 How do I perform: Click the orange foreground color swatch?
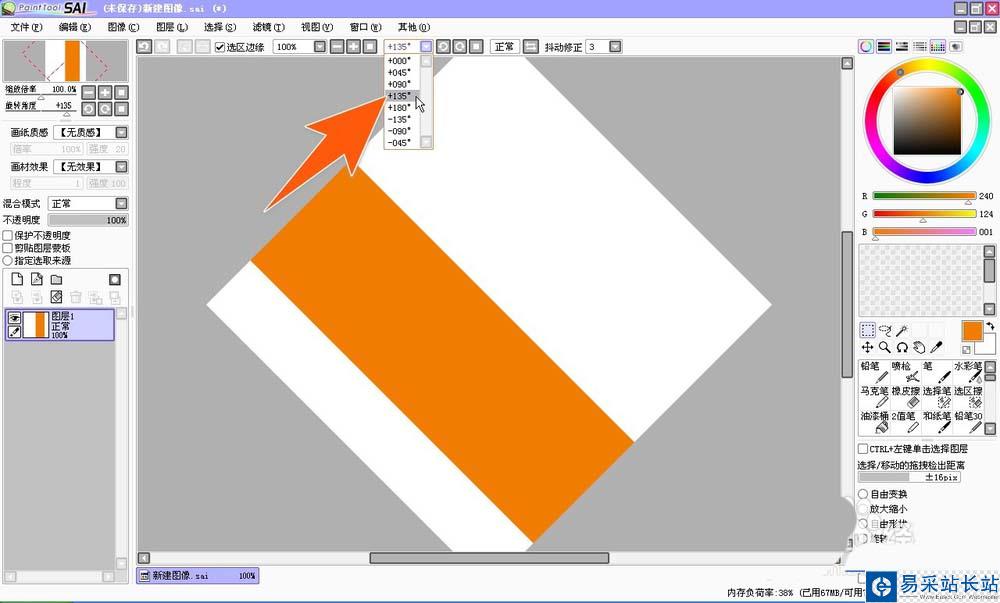(x=972, y=331)
